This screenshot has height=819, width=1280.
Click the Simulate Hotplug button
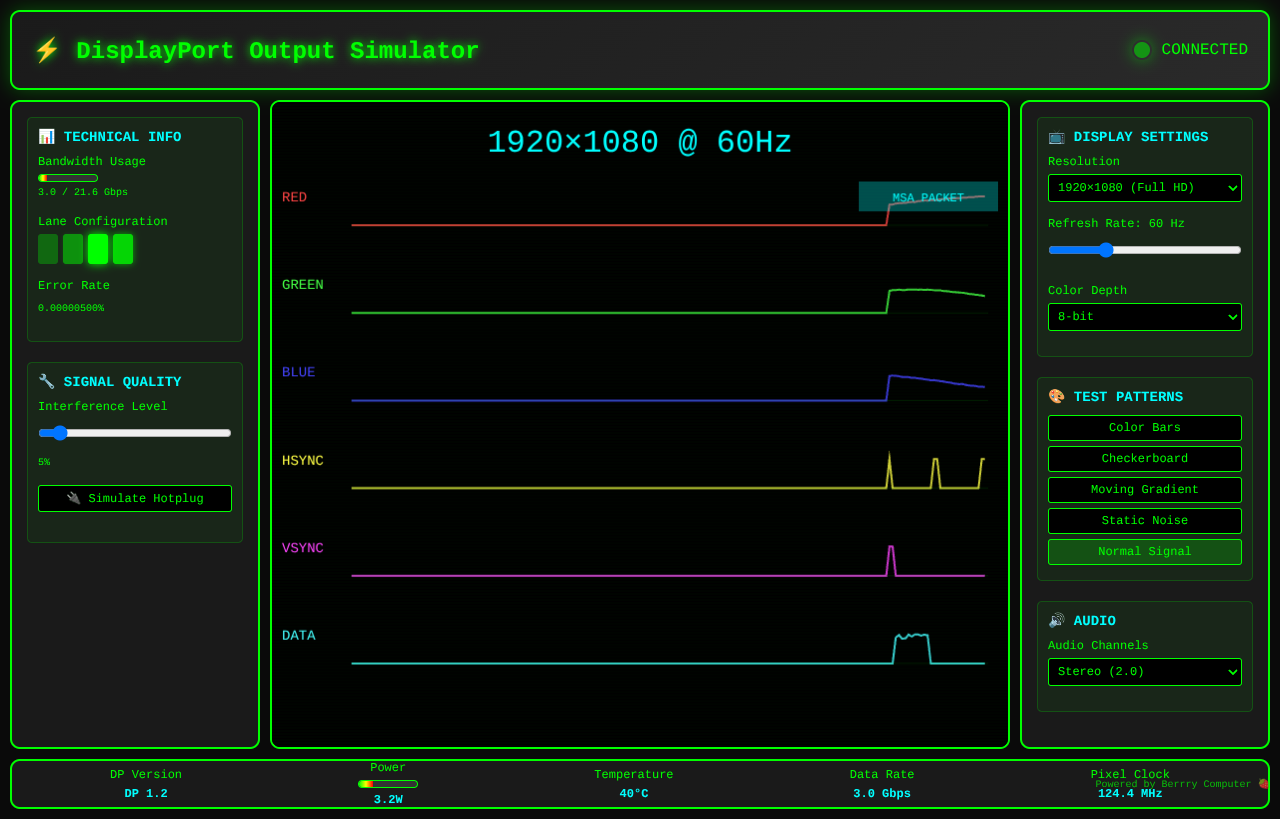tap(135, 498)
